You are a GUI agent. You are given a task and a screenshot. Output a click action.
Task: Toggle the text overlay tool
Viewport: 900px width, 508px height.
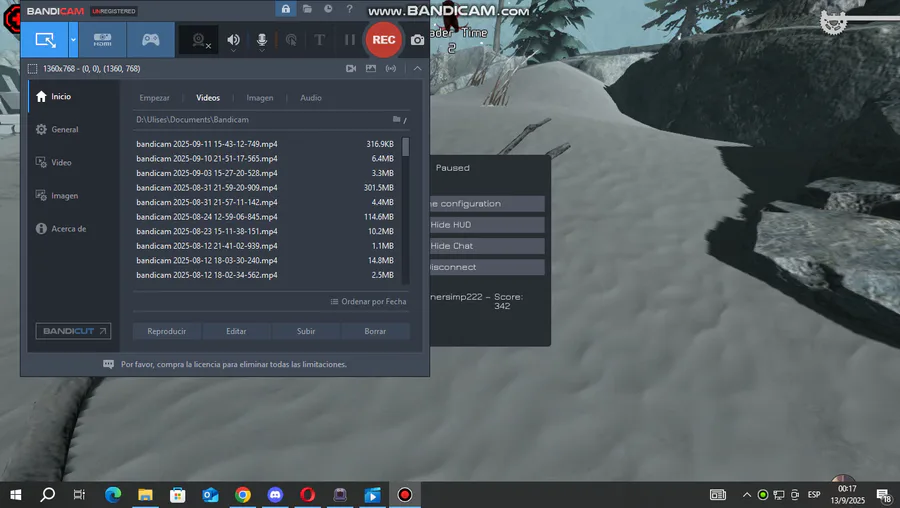tap(320, 40)
